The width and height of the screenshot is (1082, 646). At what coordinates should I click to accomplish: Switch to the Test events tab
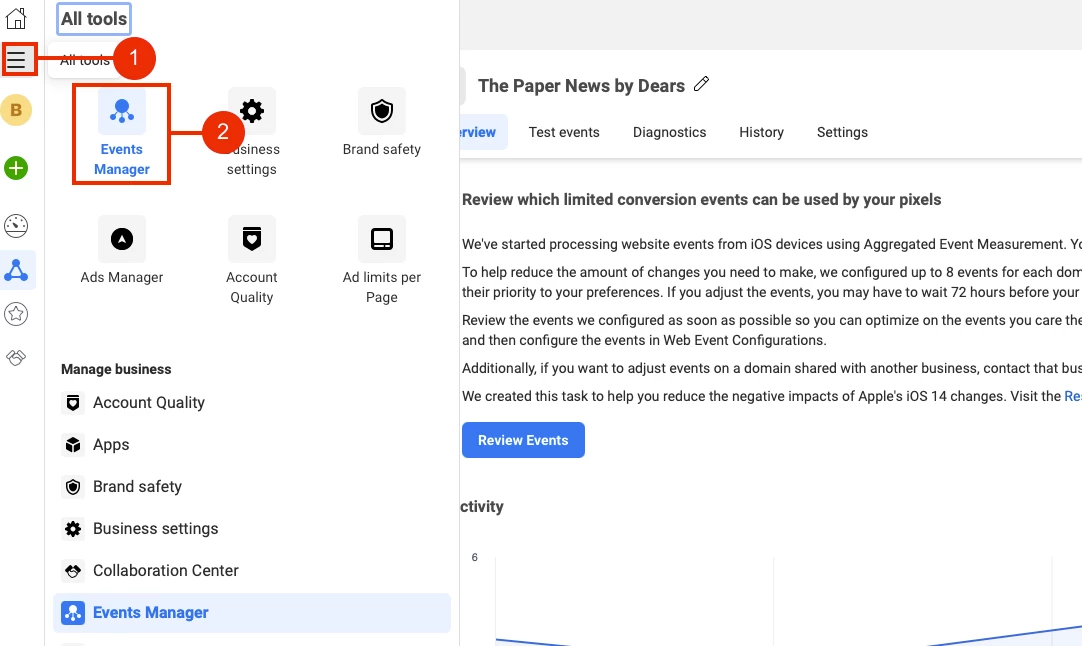564,132
